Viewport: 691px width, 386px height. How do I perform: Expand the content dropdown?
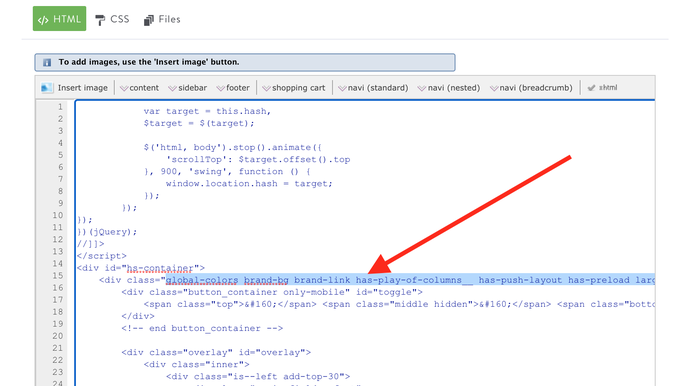[x=139, y=88]
